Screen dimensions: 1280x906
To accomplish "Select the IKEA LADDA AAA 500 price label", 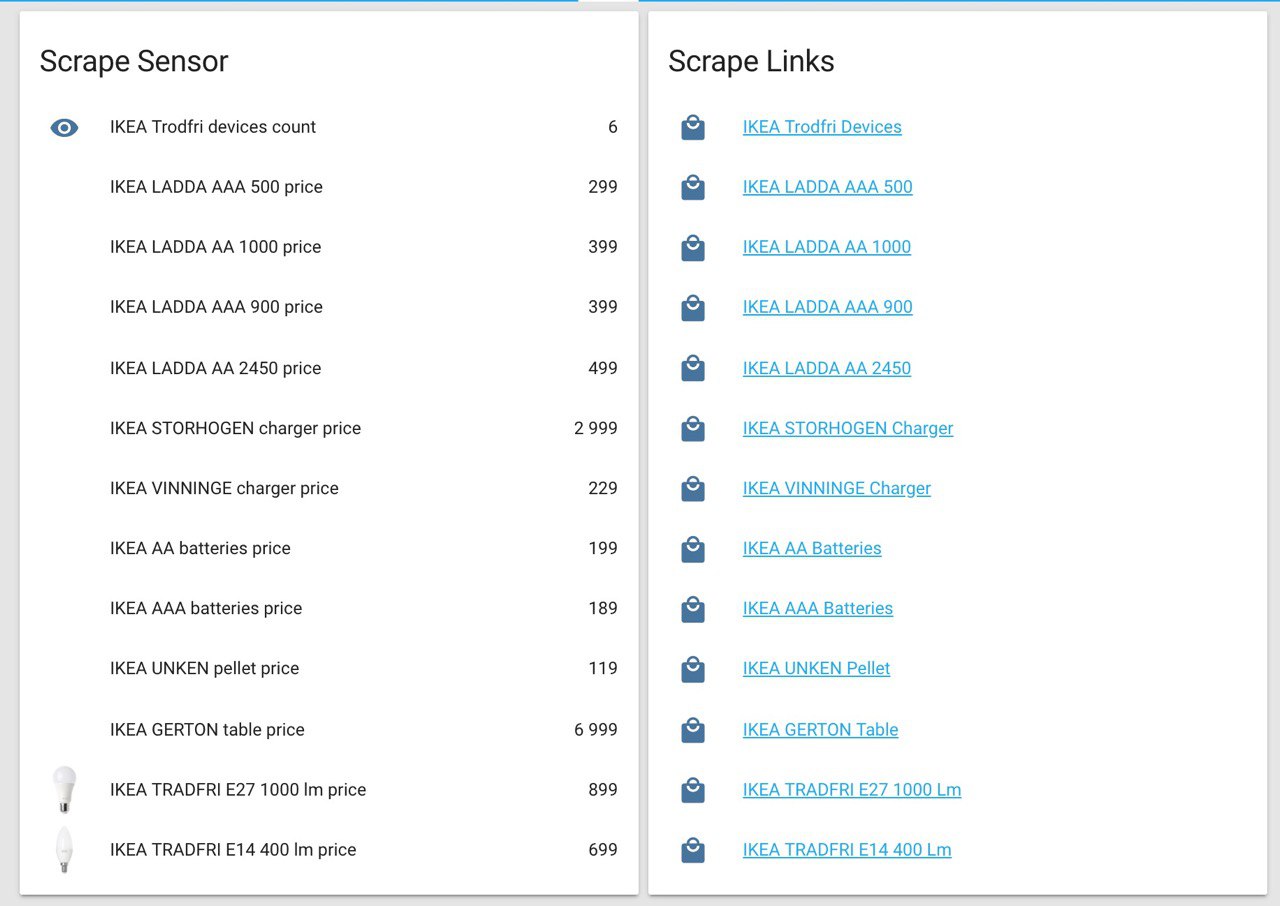I will pos(216,187).
